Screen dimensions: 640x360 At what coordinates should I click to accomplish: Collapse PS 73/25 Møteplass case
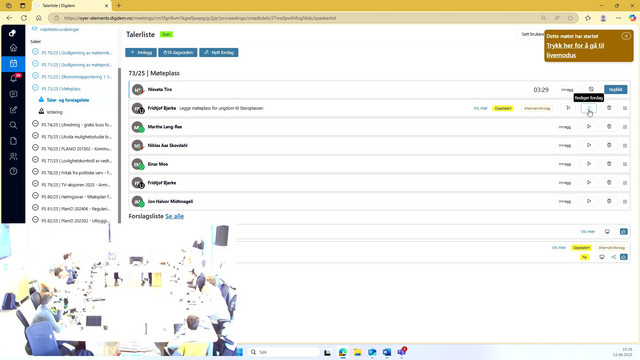coord(36,88)
